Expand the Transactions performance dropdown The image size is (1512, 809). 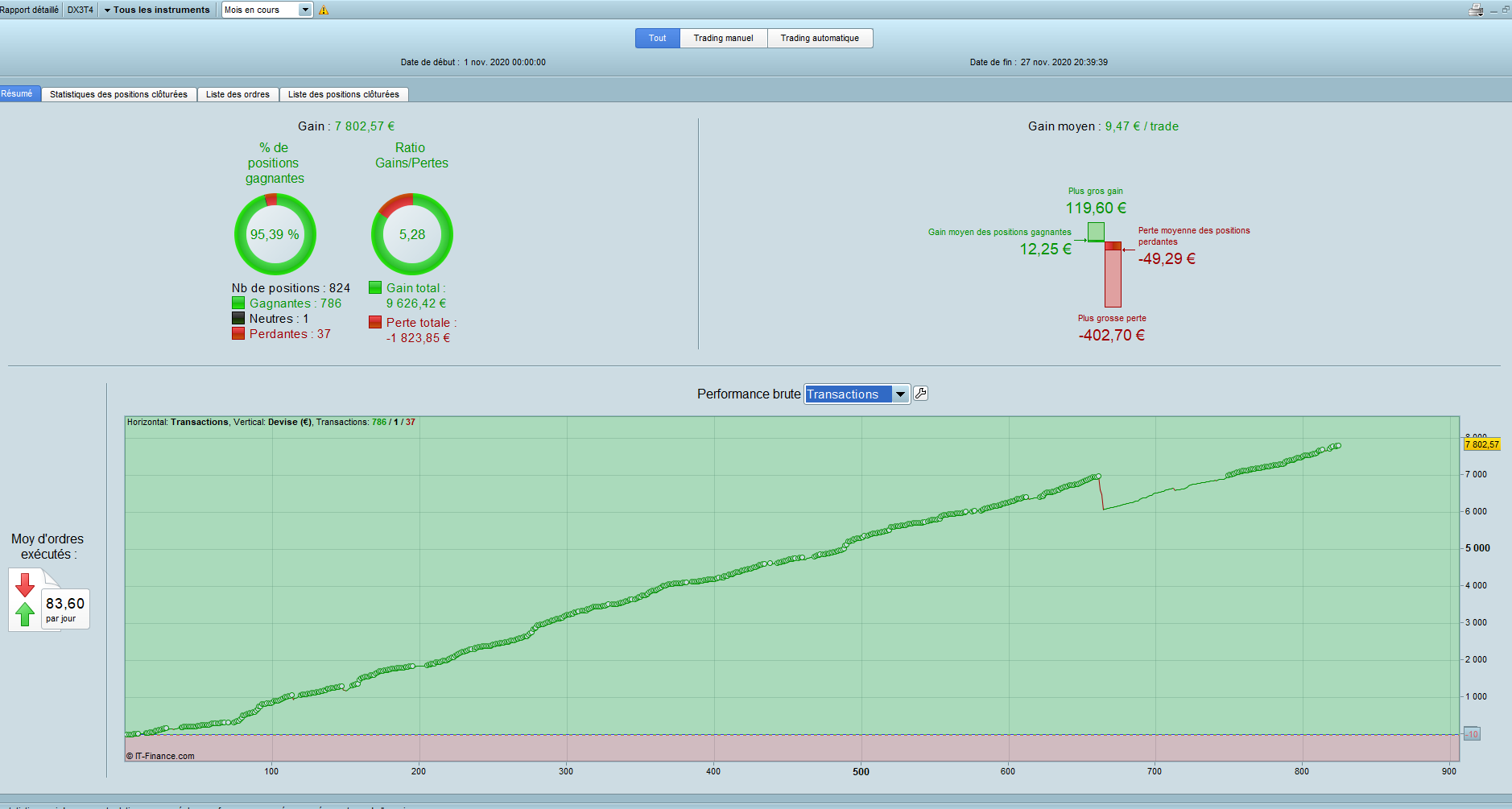pos(857,394)
